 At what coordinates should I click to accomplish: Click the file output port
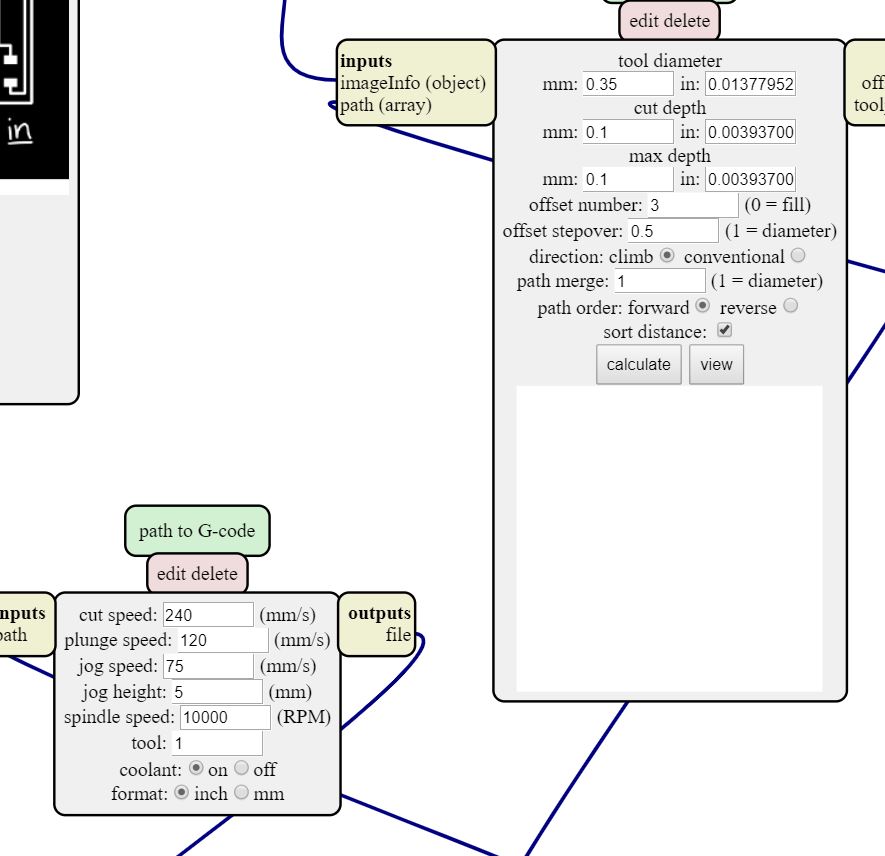point(398,635)
